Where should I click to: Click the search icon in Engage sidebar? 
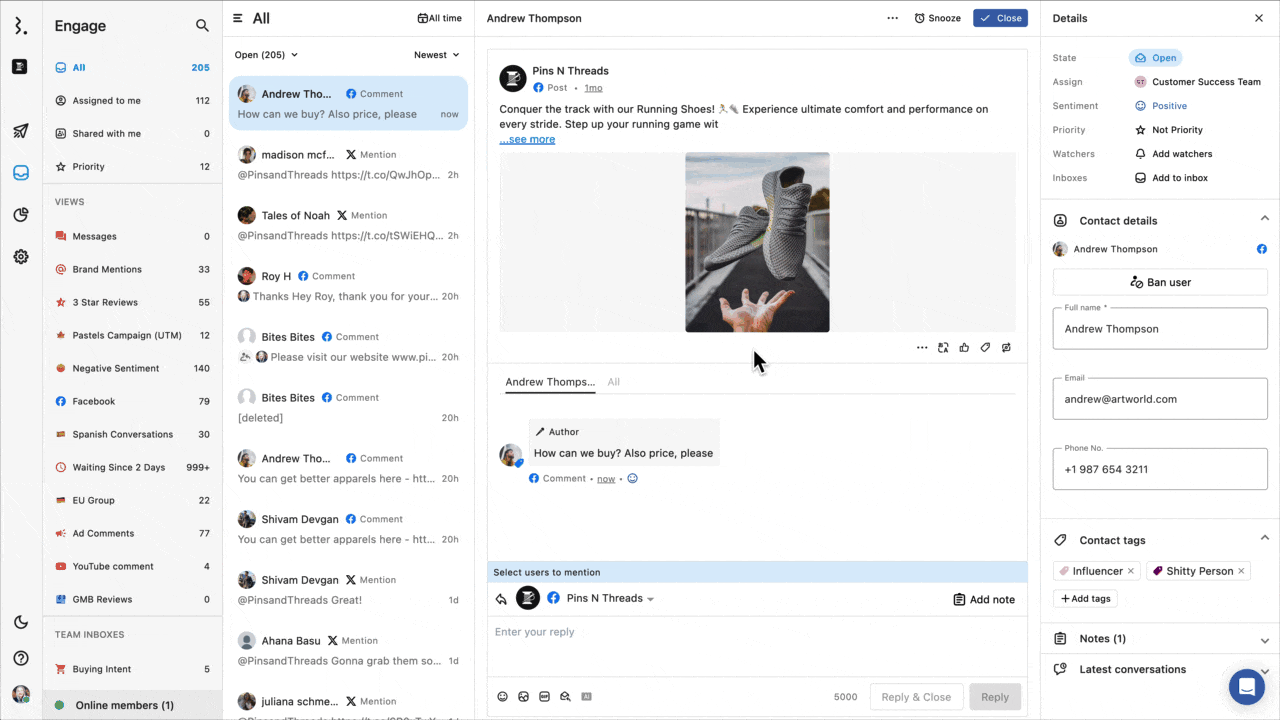click(202, 26)
